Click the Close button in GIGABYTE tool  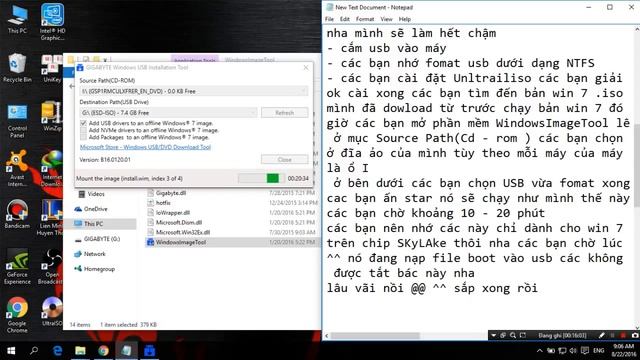(284, 159)
